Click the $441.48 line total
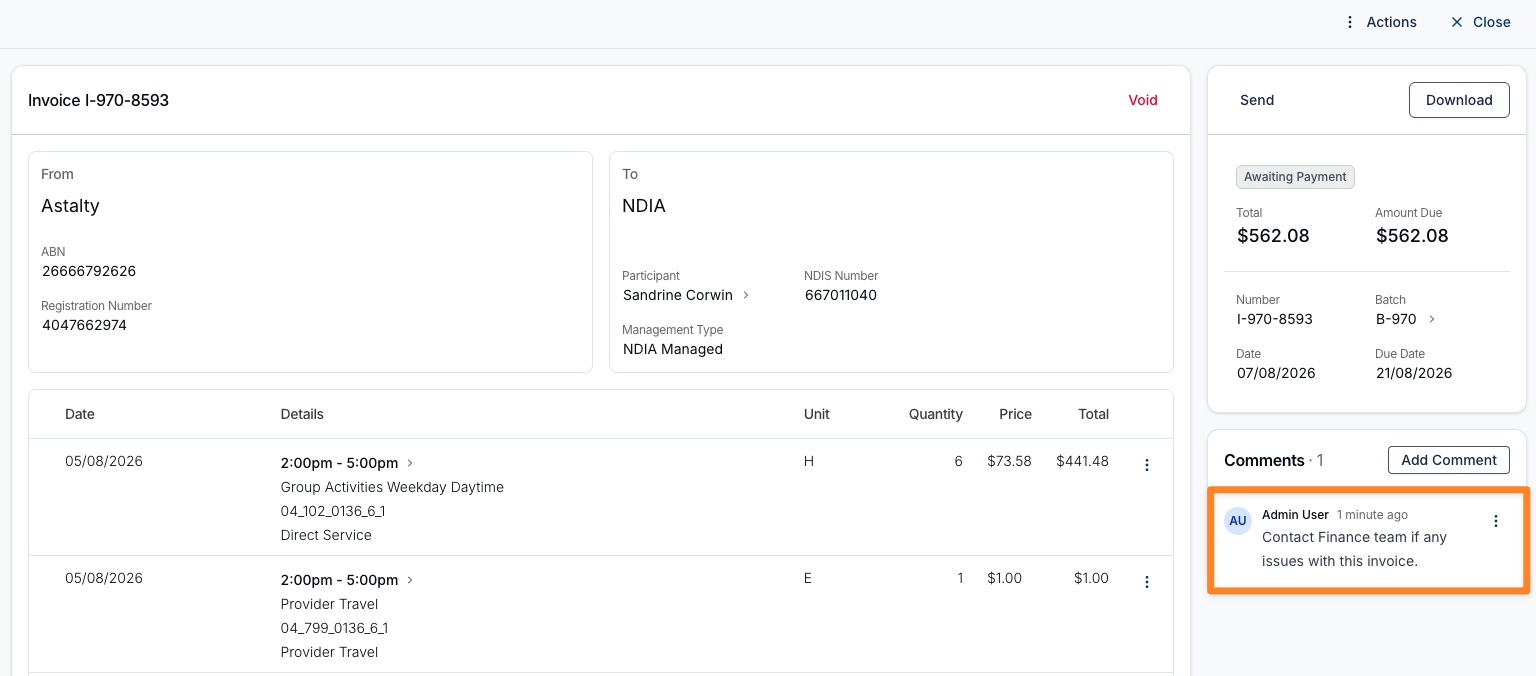Screen dimensions: 1536x676 point(1082,461)
